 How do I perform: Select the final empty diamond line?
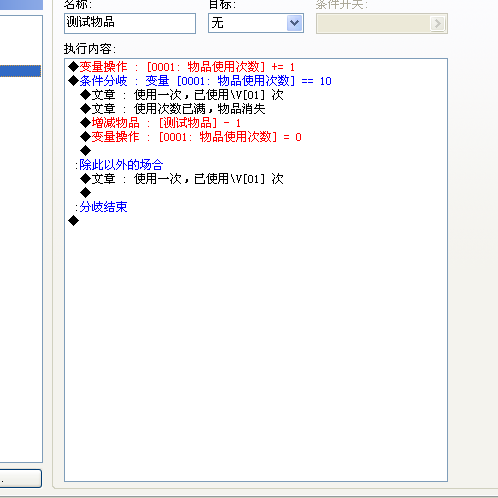(x=73, y=221)
